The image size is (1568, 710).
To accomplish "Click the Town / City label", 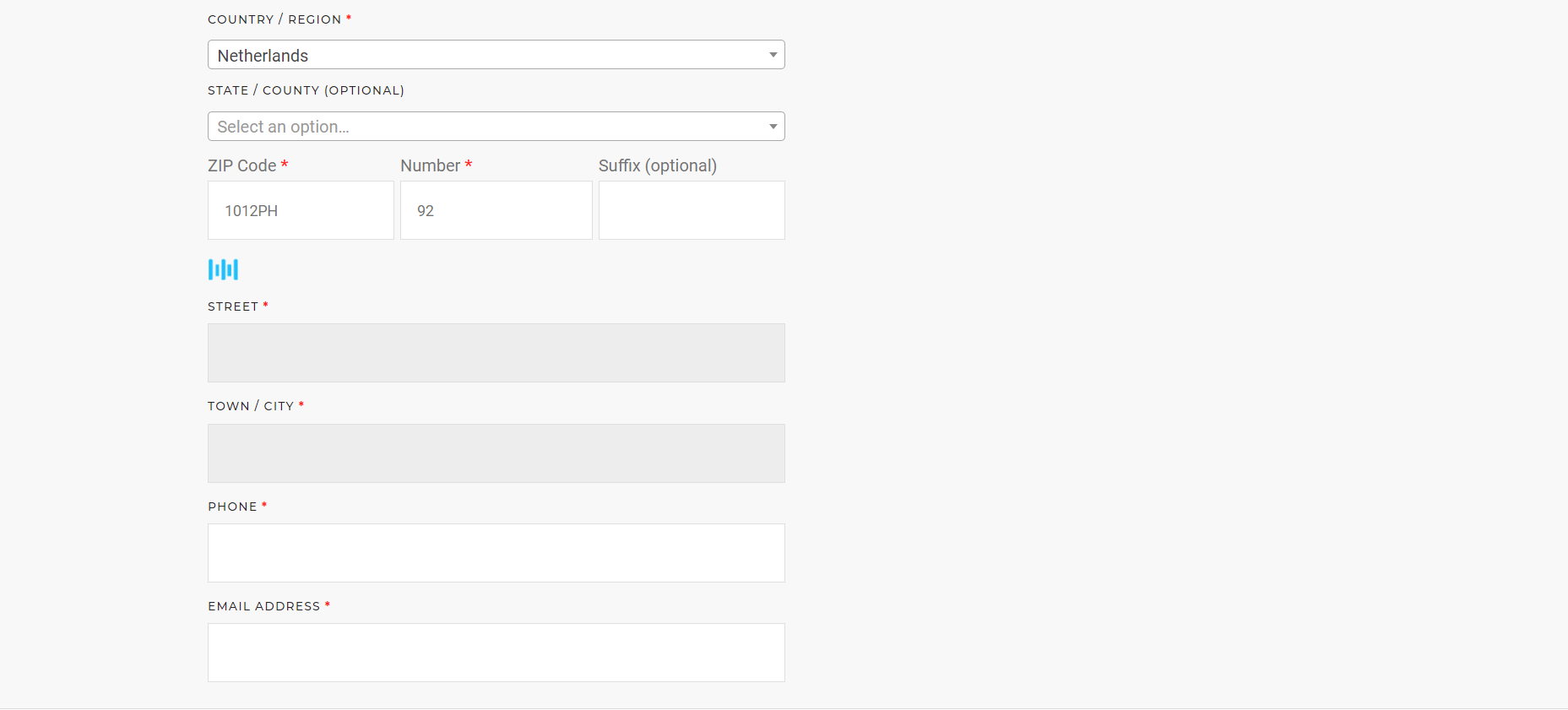I will click(251, 406).
